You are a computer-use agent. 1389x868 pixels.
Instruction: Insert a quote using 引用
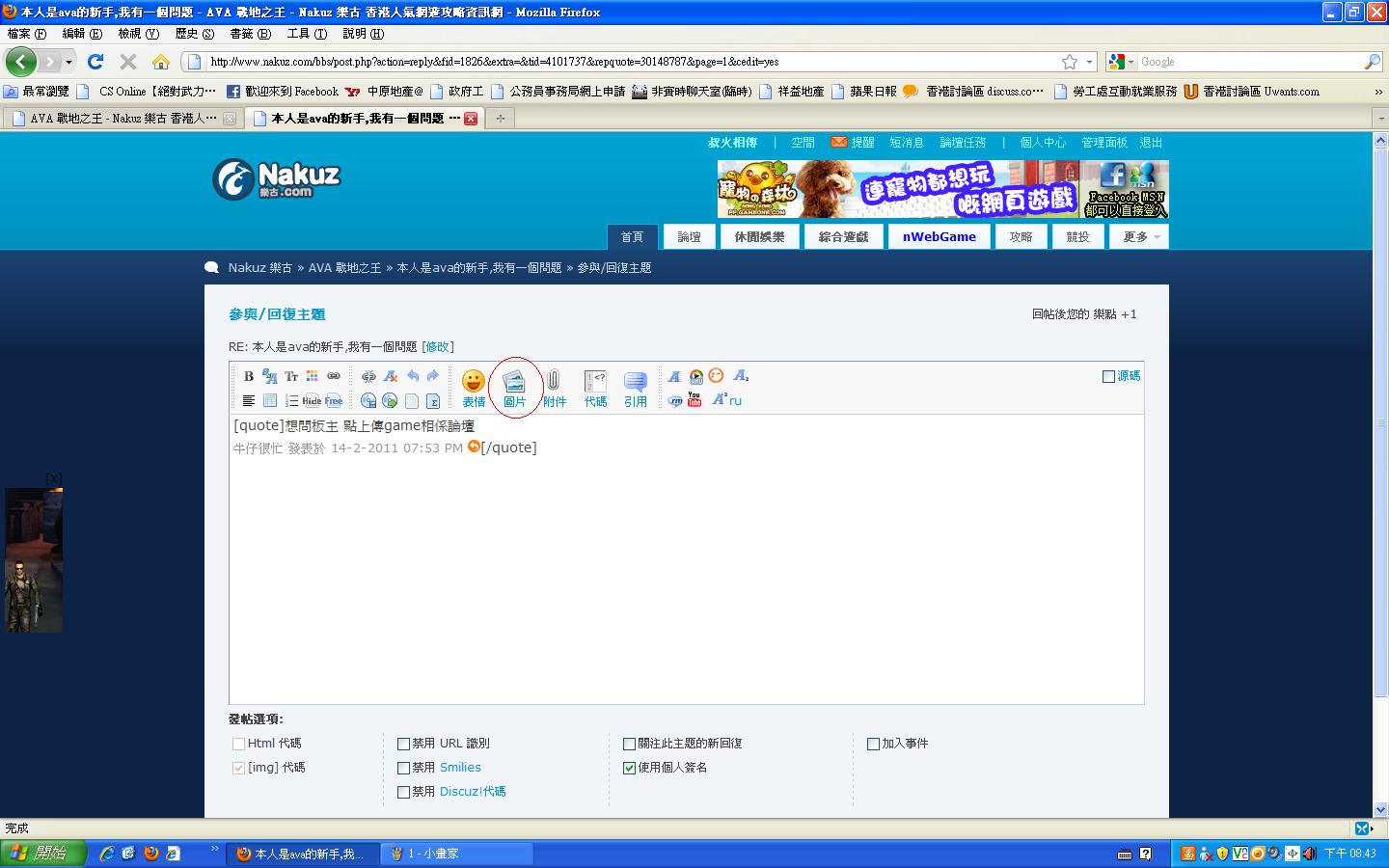(635, 388)
